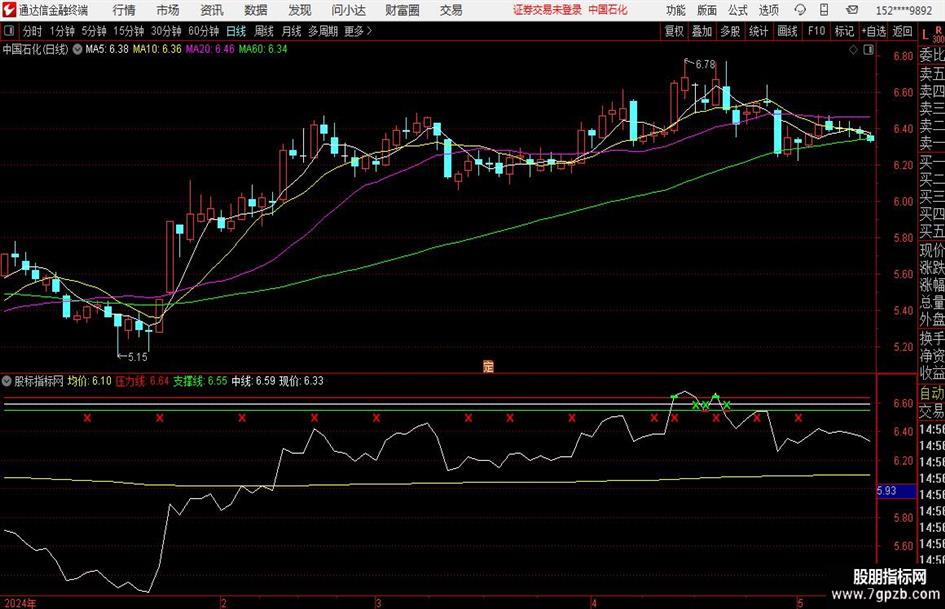Click the 复权 button
This screenshot has width=945, height=609.
point(674,31)
